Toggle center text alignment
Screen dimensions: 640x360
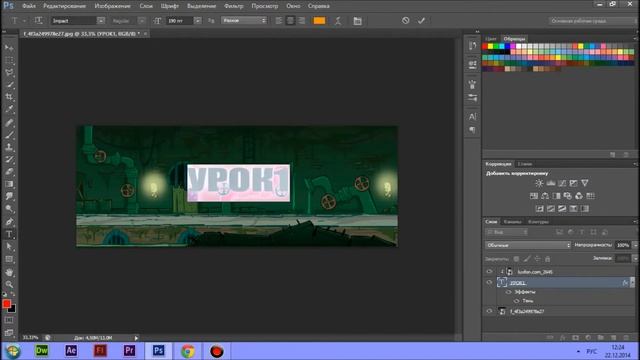click(290, 20)
